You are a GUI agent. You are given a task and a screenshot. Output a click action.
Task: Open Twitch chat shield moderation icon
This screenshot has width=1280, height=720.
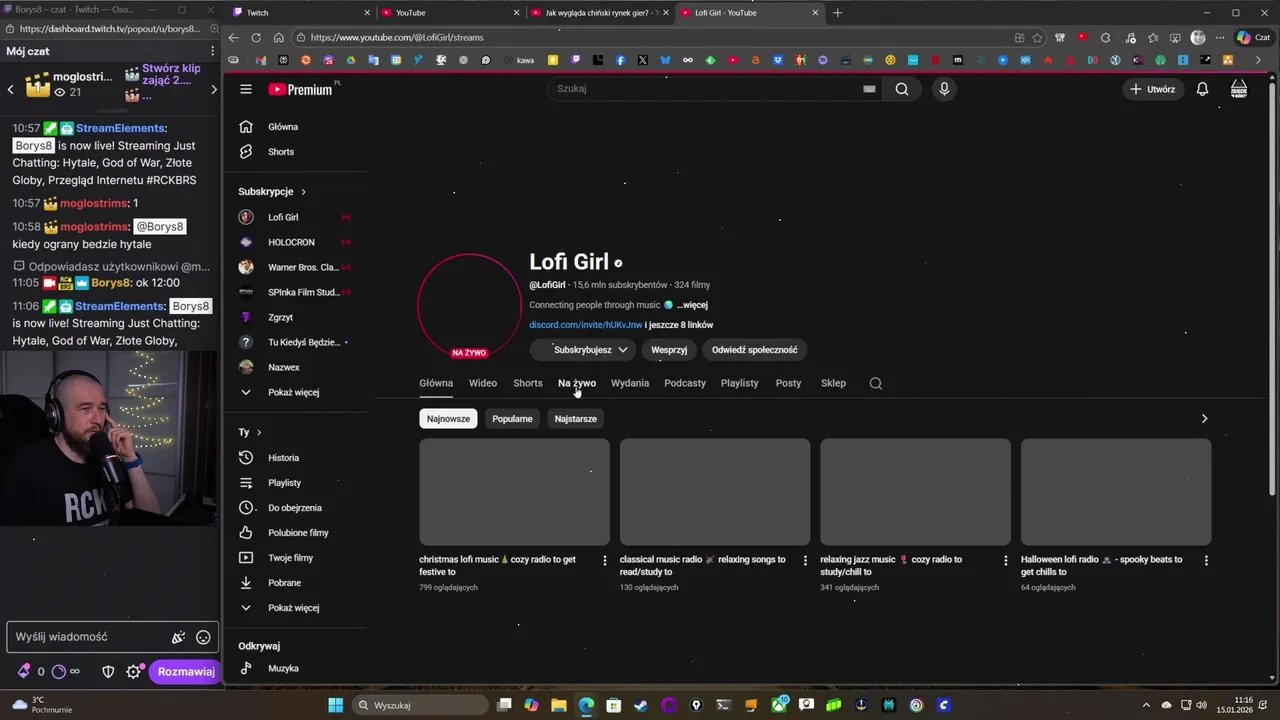pos(108,672)
